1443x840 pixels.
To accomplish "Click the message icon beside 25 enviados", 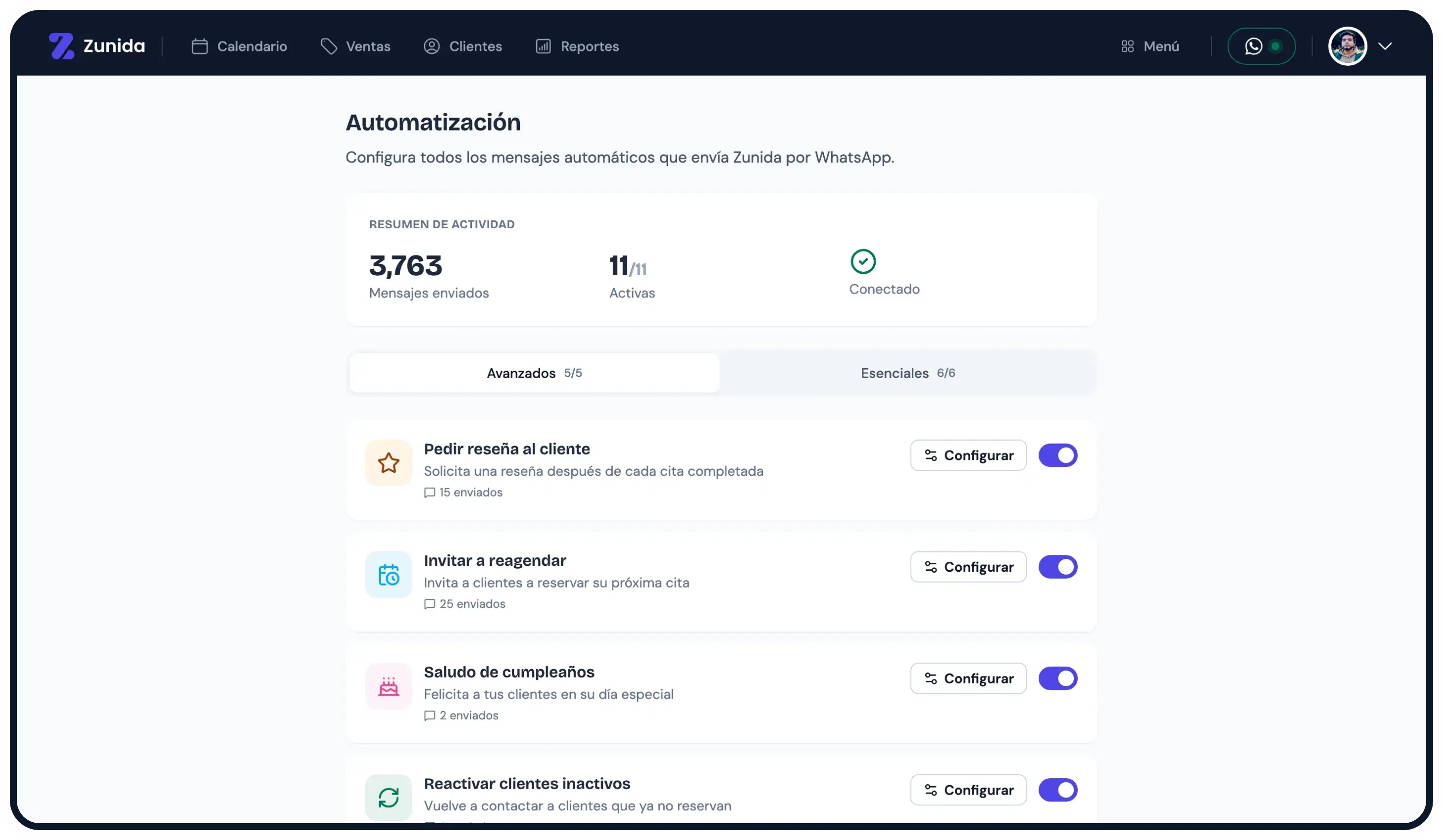I will tap(429, 605).
